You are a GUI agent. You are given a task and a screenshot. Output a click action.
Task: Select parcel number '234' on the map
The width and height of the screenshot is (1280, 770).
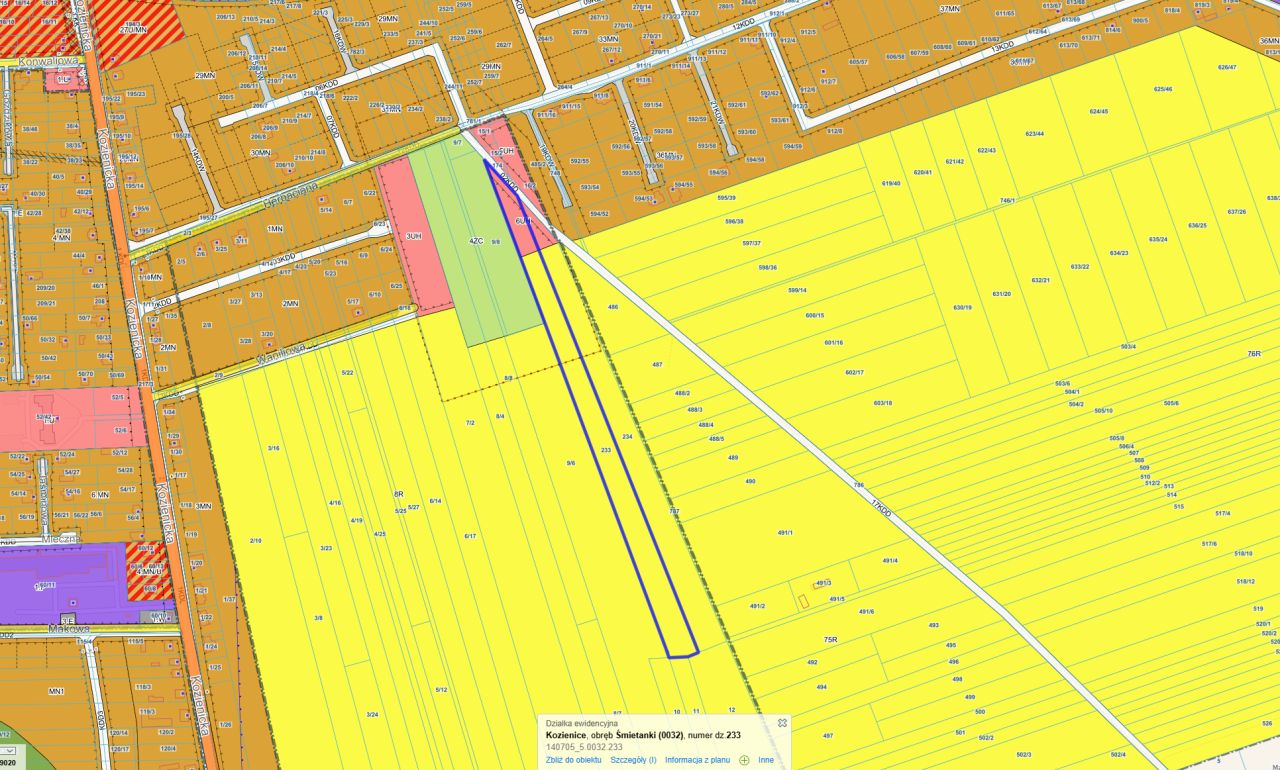coord(628,437)
